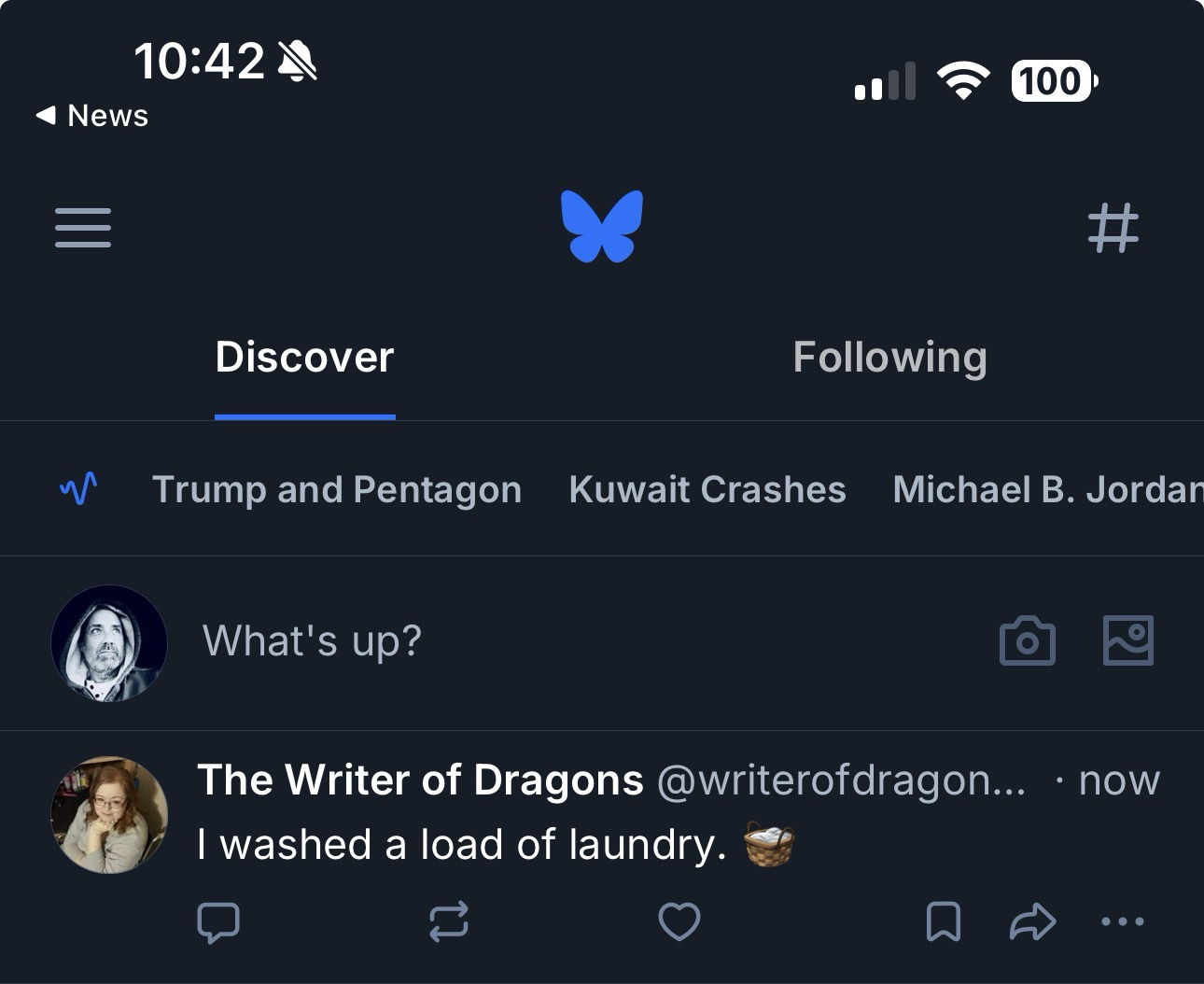Bookmark the laundry post
Screen dimensions: 1204x984
click(x=943, y=922)
